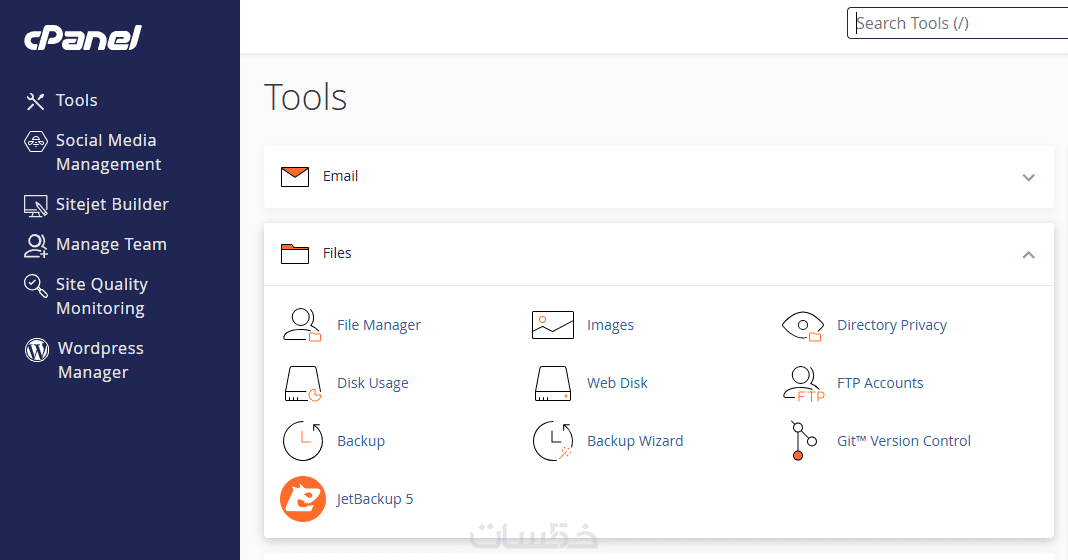This screenshot has width=1068, height=560.
Task: Click the Manage Team user icon
Action: click(35, 245)
